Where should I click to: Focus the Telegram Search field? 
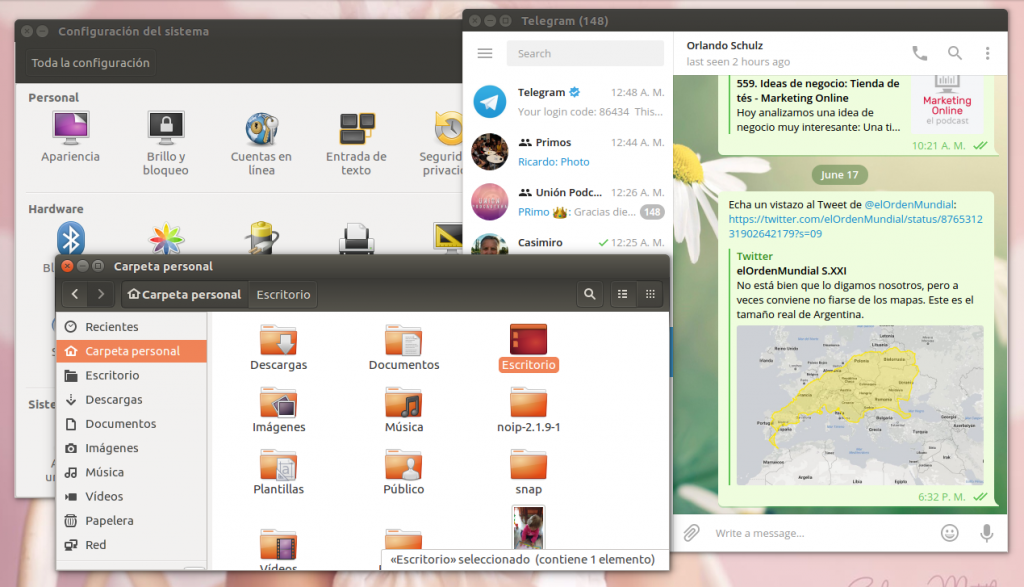585,54
